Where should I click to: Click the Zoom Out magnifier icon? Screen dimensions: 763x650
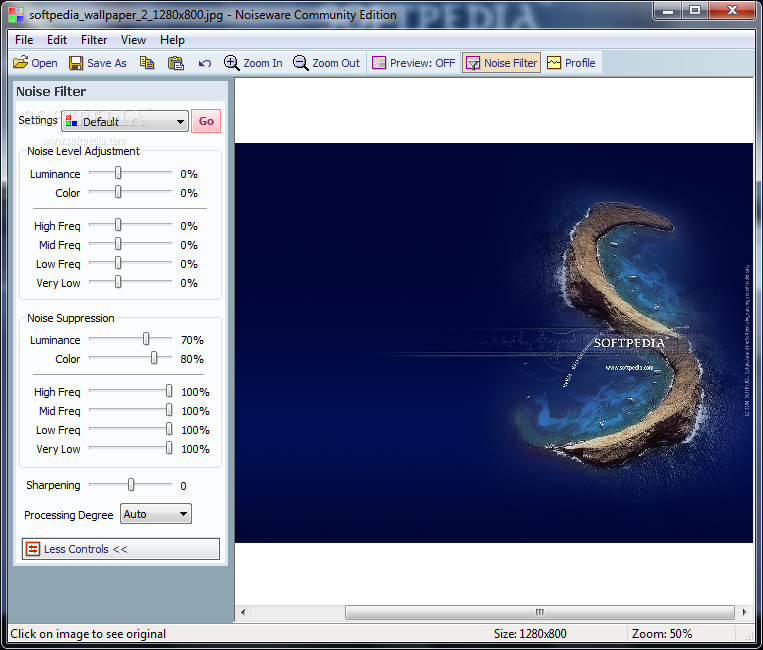(300, 63)
